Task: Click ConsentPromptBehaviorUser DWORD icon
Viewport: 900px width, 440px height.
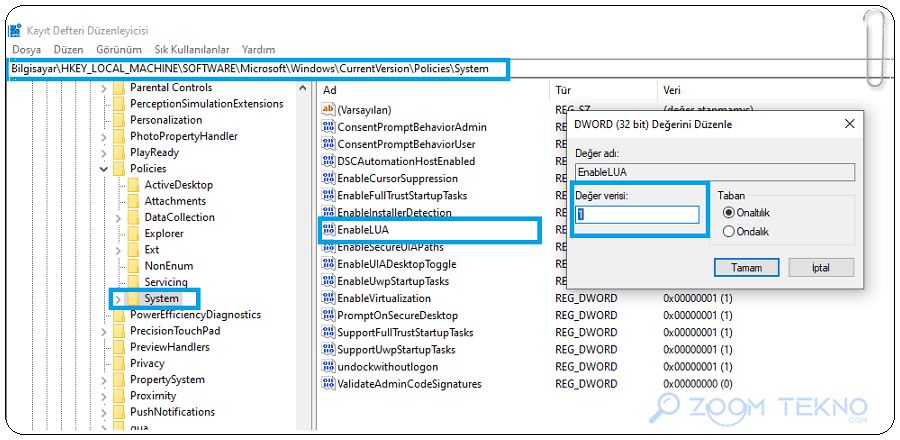Action: [x=328, y=144]
